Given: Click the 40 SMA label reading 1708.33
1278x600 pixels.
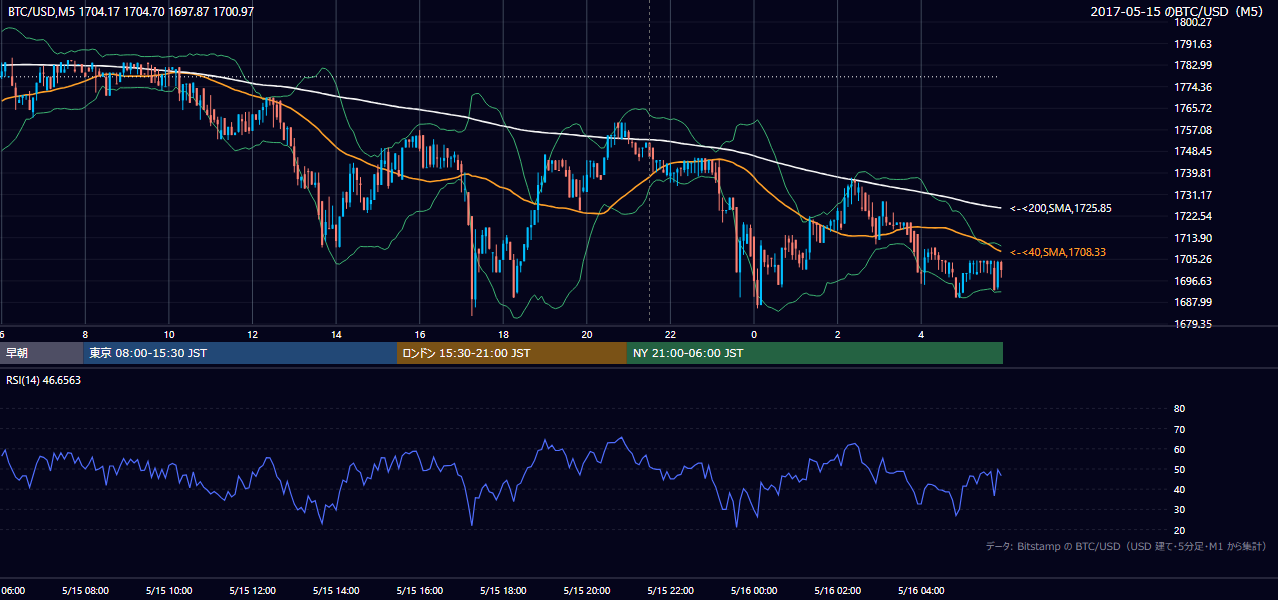Looking at the screenshot, I should pyautogui.click(x=1058, y=253).
